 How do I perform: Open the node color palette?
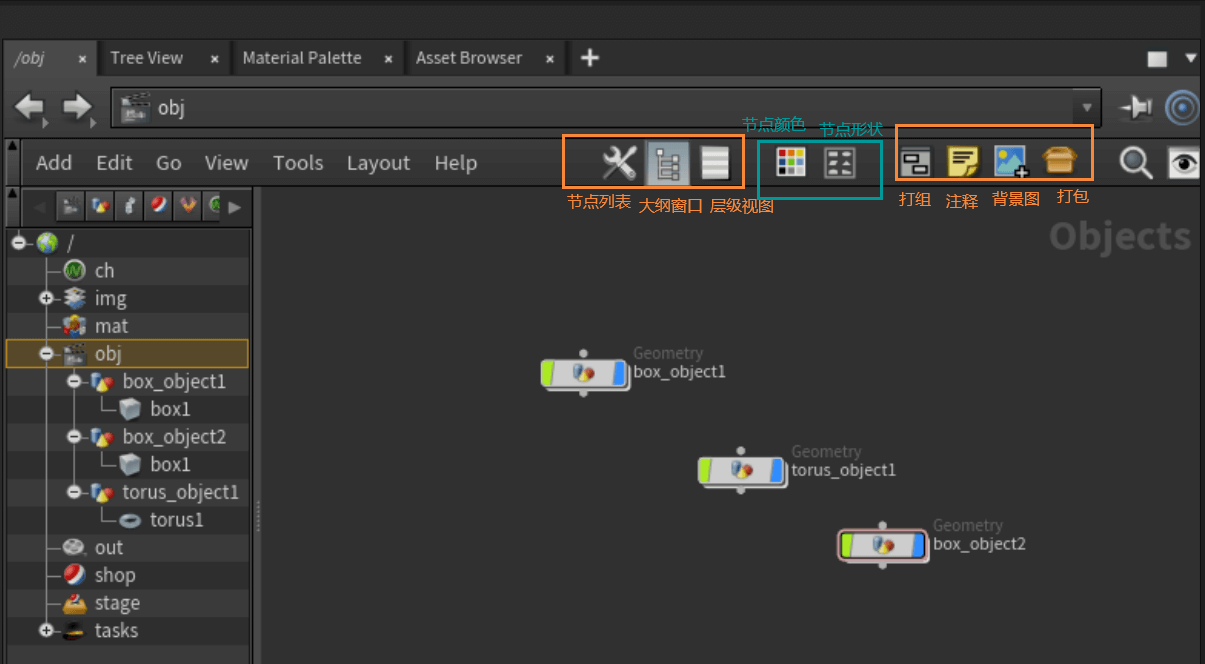pos(791,162)
